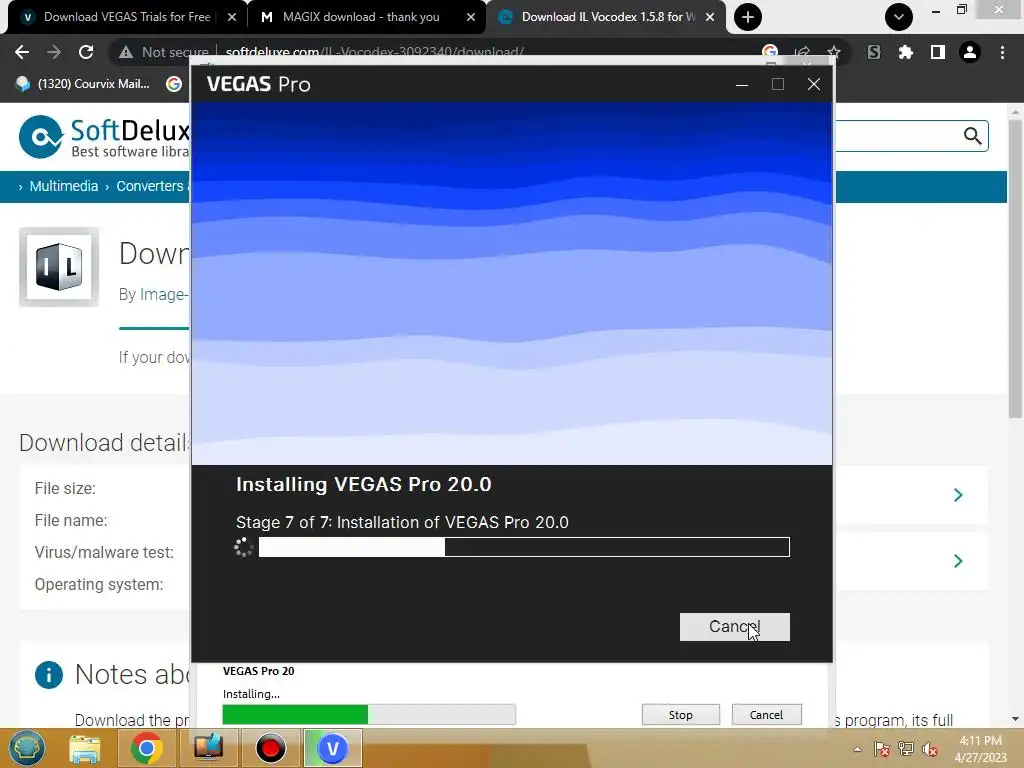Click the SoftDeluxe logo

[x=104, y=136]
